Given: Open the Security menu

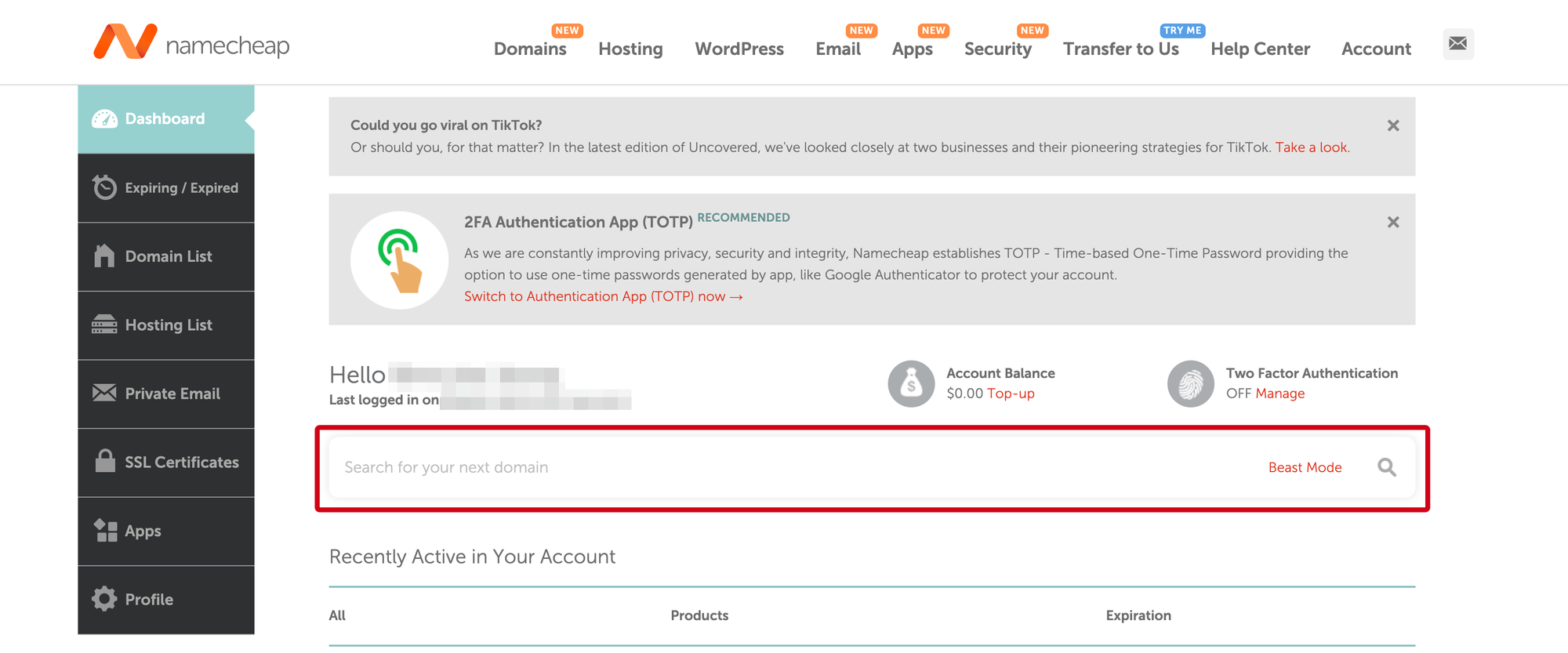Looking at the screenshot, I should point(998,49).
